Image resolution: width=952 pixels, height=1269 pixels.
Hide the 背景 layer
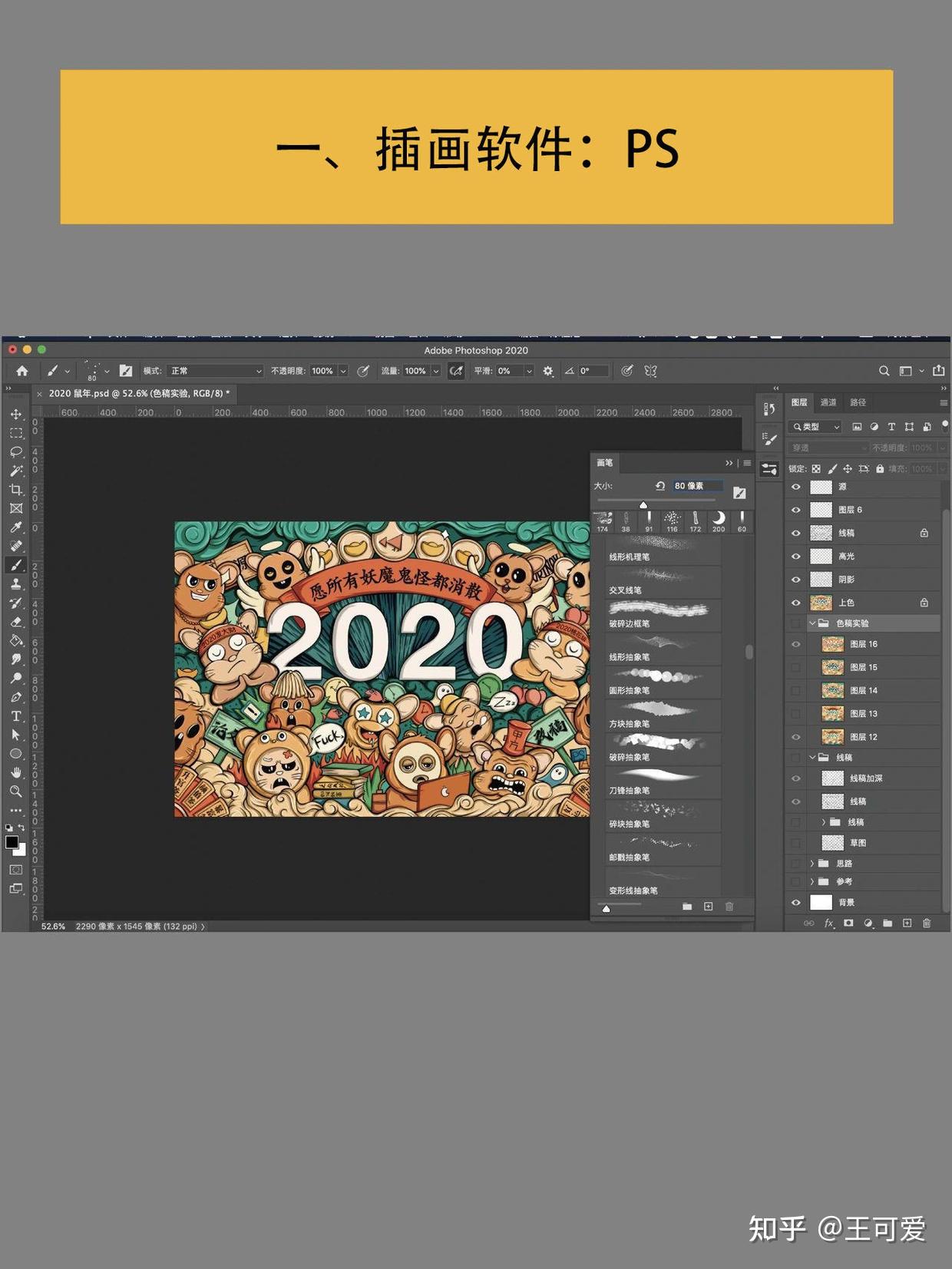click(x=795, y=902)
